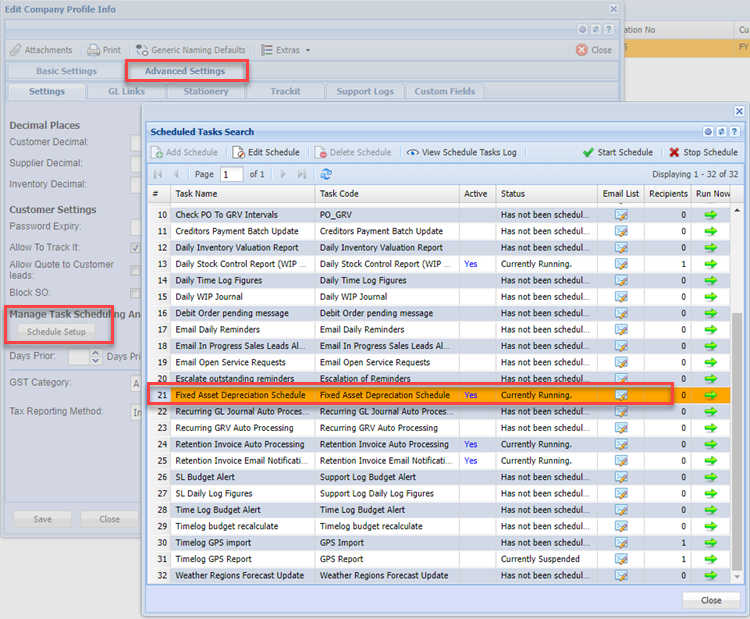Click the Stop Schedule button

pos(703,152)
